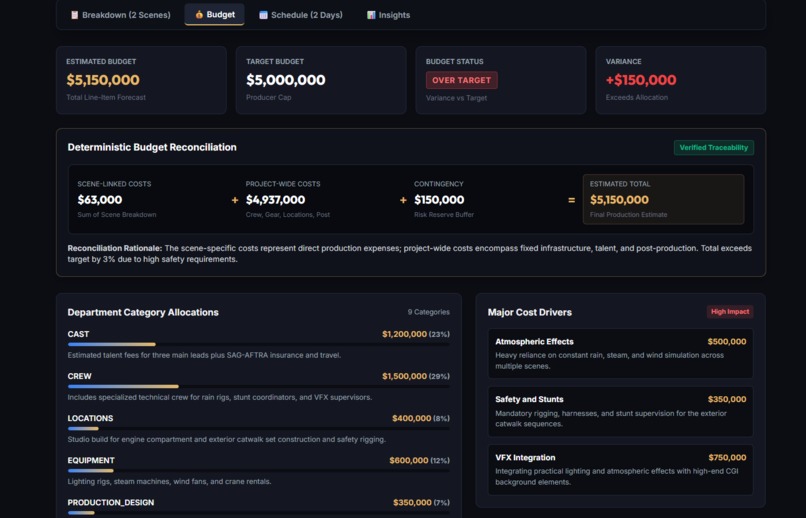Click the $350,000 (7%) production design amount

click(422, 503)
